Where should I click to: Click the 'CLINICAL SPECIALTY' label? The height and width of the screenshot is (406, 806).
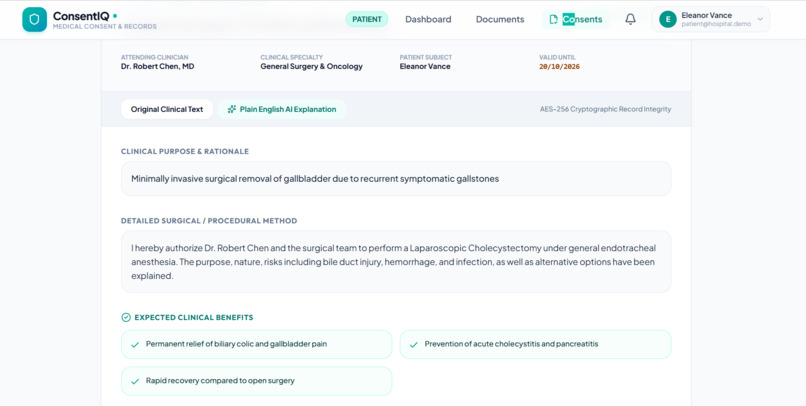point(291,58)
